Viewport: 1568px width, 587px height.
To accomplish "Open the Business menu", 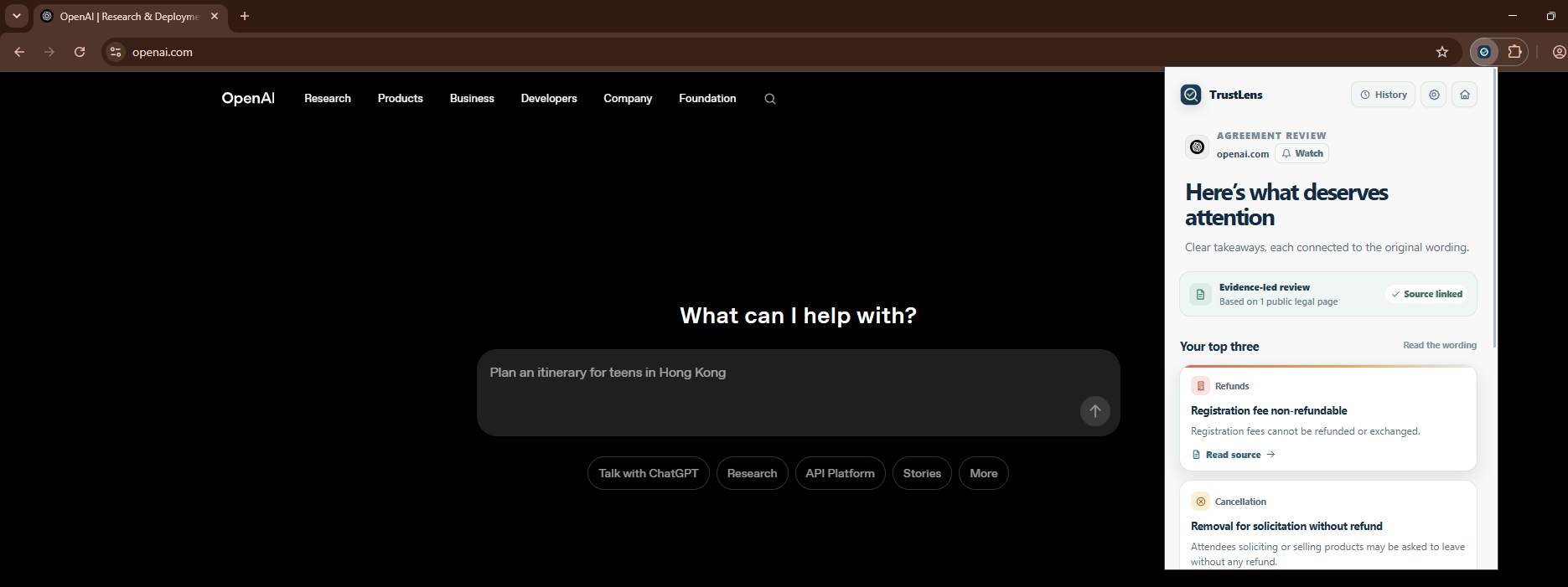I will click(472, 98).
